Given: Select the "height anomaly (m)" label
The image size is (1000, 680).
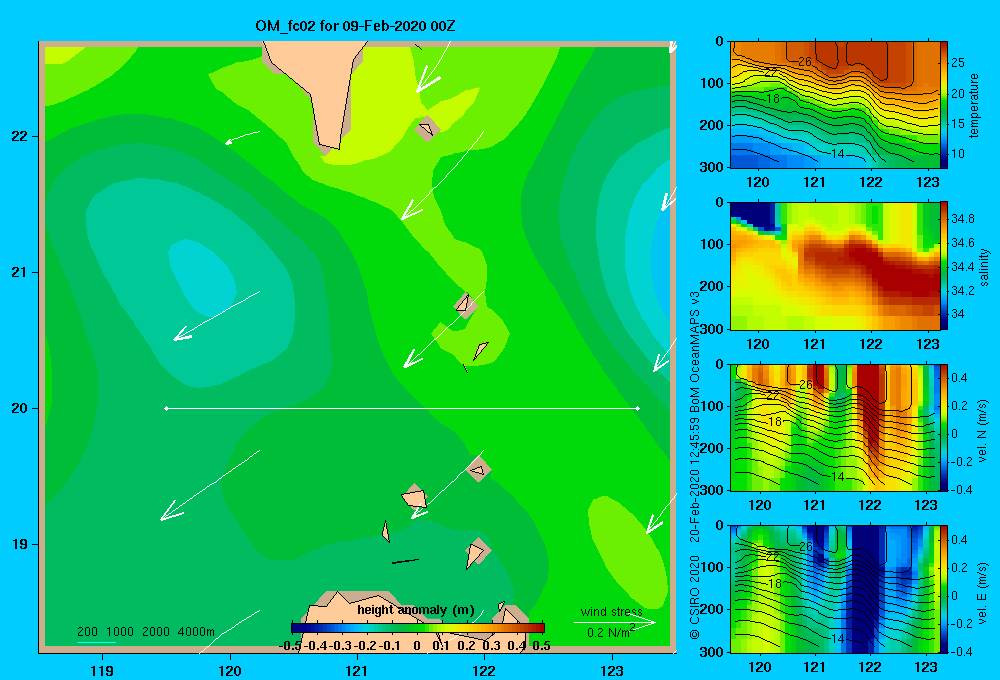Looking at the screenshot, I should tap(415, 610).
